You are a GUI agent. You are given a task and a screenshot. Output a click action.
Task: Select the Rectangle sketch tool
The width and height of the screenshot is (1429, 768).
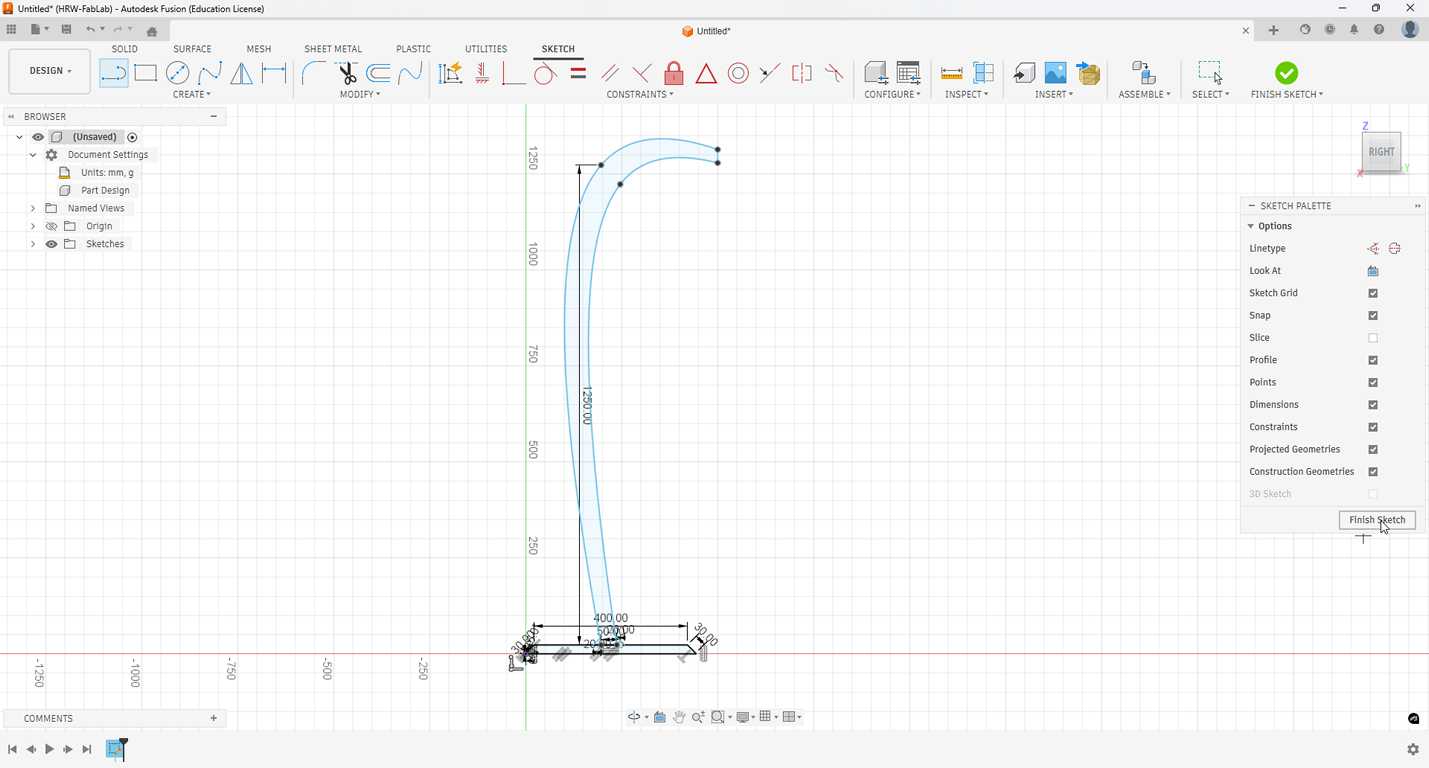(146, 73)
